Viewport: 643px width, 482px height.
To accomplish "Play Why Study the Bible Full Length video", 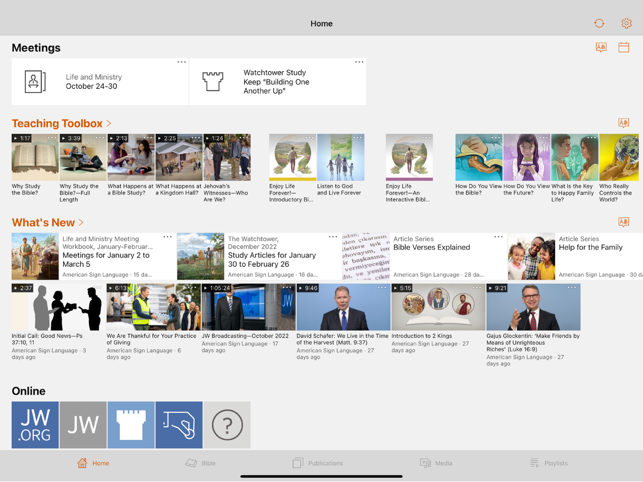I will click(83, 158).
